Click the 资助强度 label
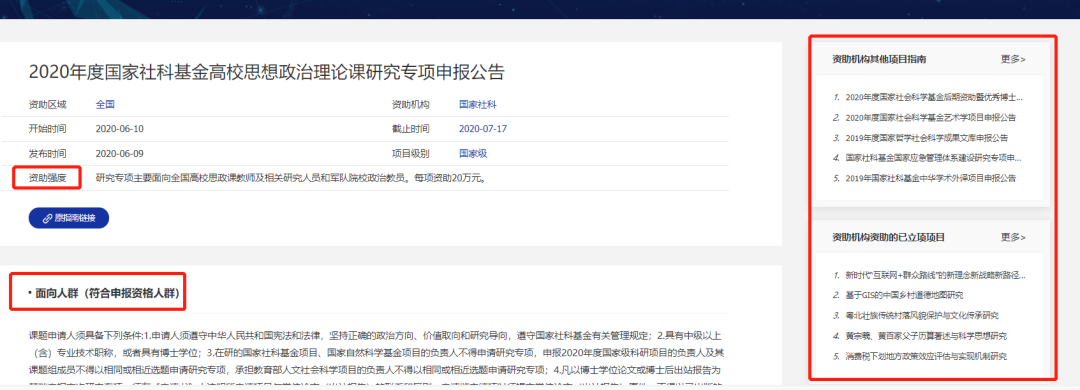 (48, 178)
